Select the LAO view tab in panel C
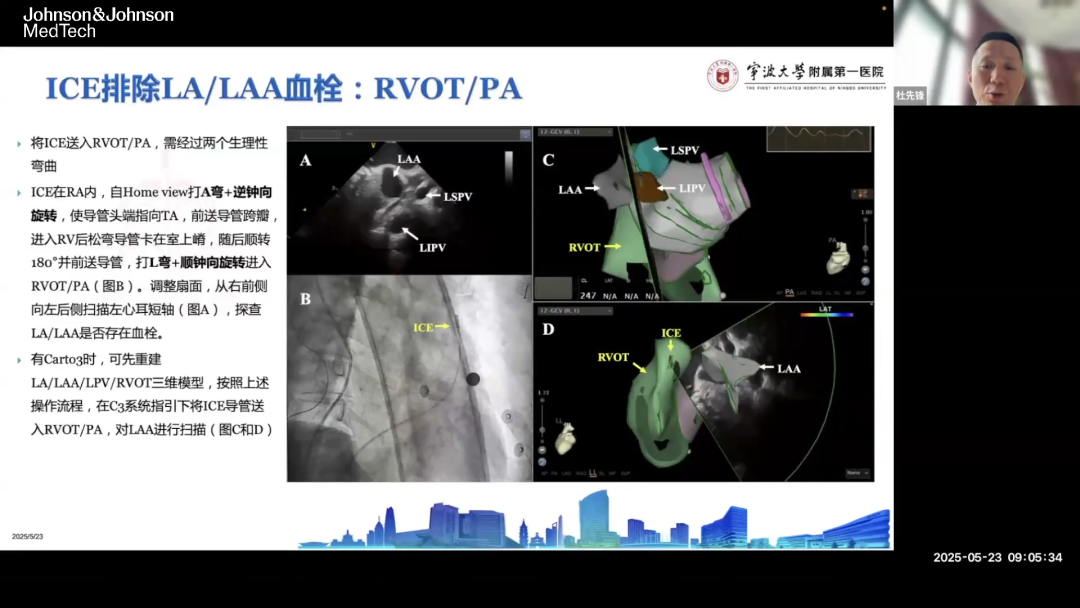The height and width of the screenshot is (608, 1080). pyautogui.click(x=802, y=293)
